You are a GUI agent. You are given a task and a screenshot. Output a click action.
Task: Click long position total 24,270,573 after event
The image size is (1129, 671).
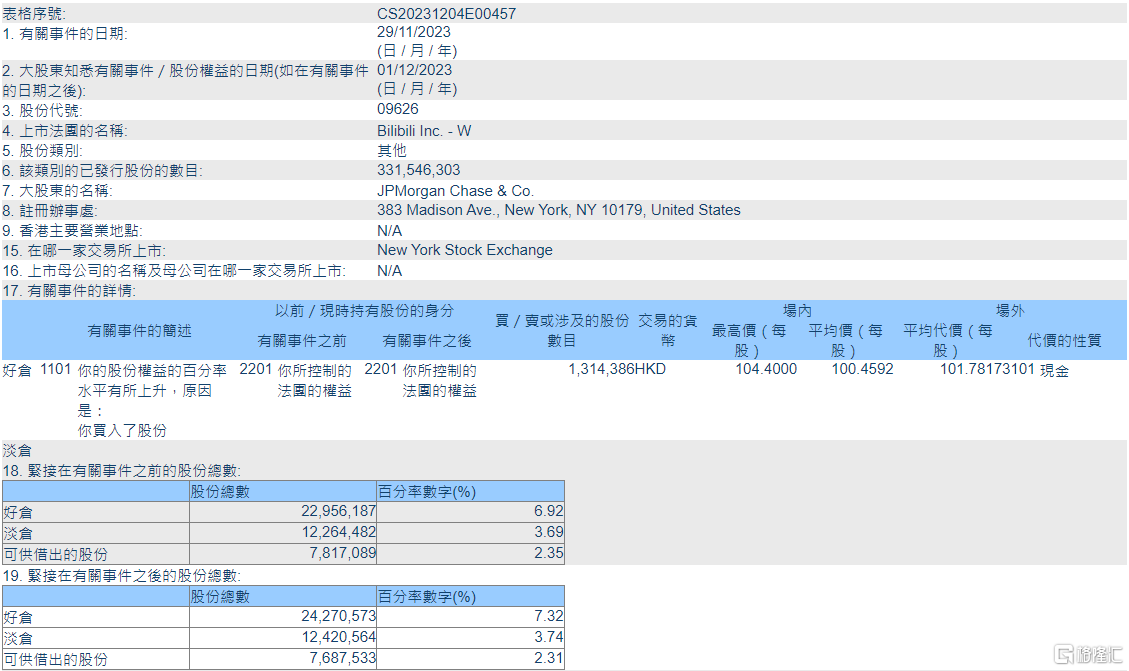pyautogui.click(x=338, y=616)
